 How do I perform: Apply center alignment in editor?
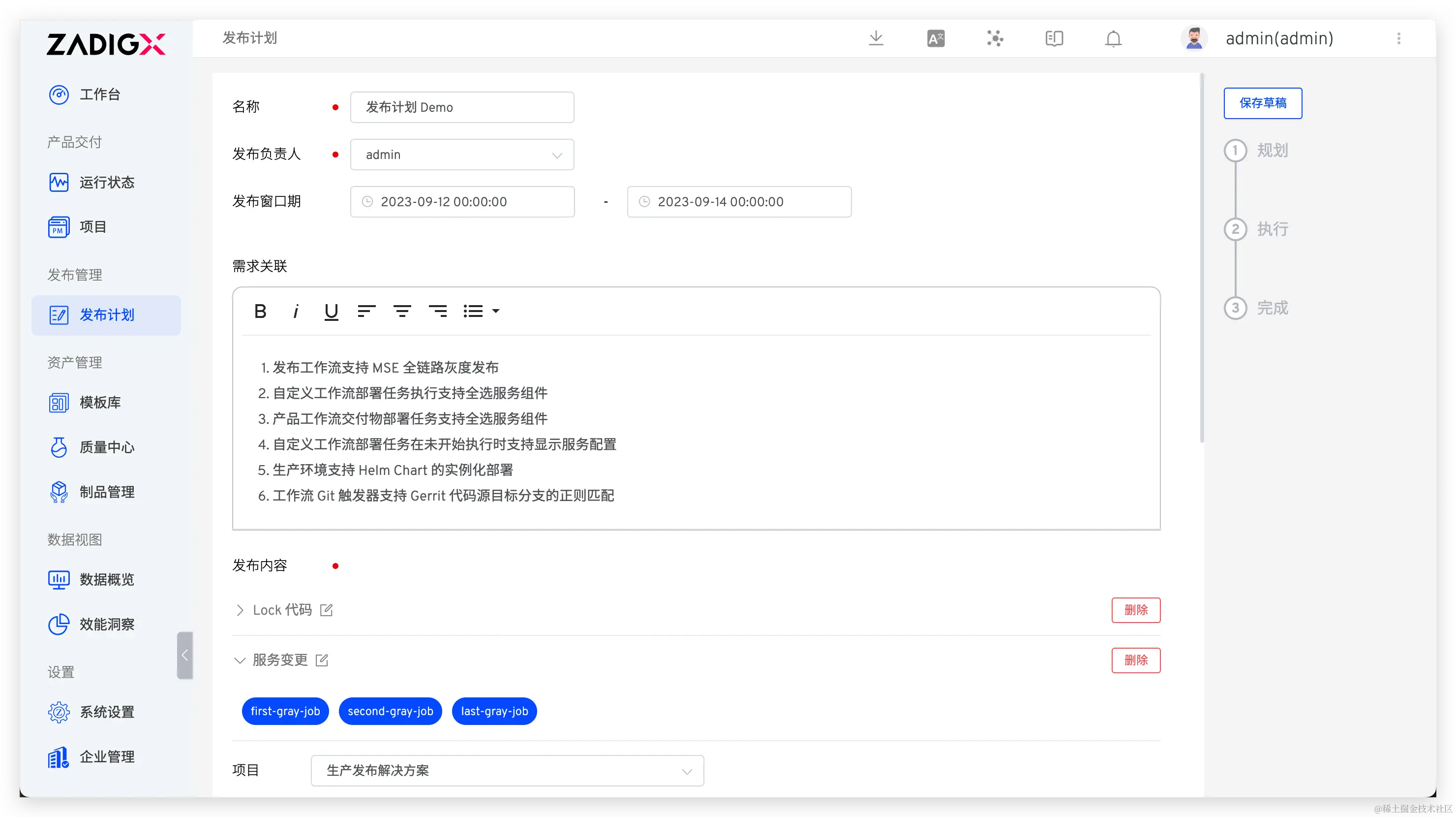click(402, 311)
